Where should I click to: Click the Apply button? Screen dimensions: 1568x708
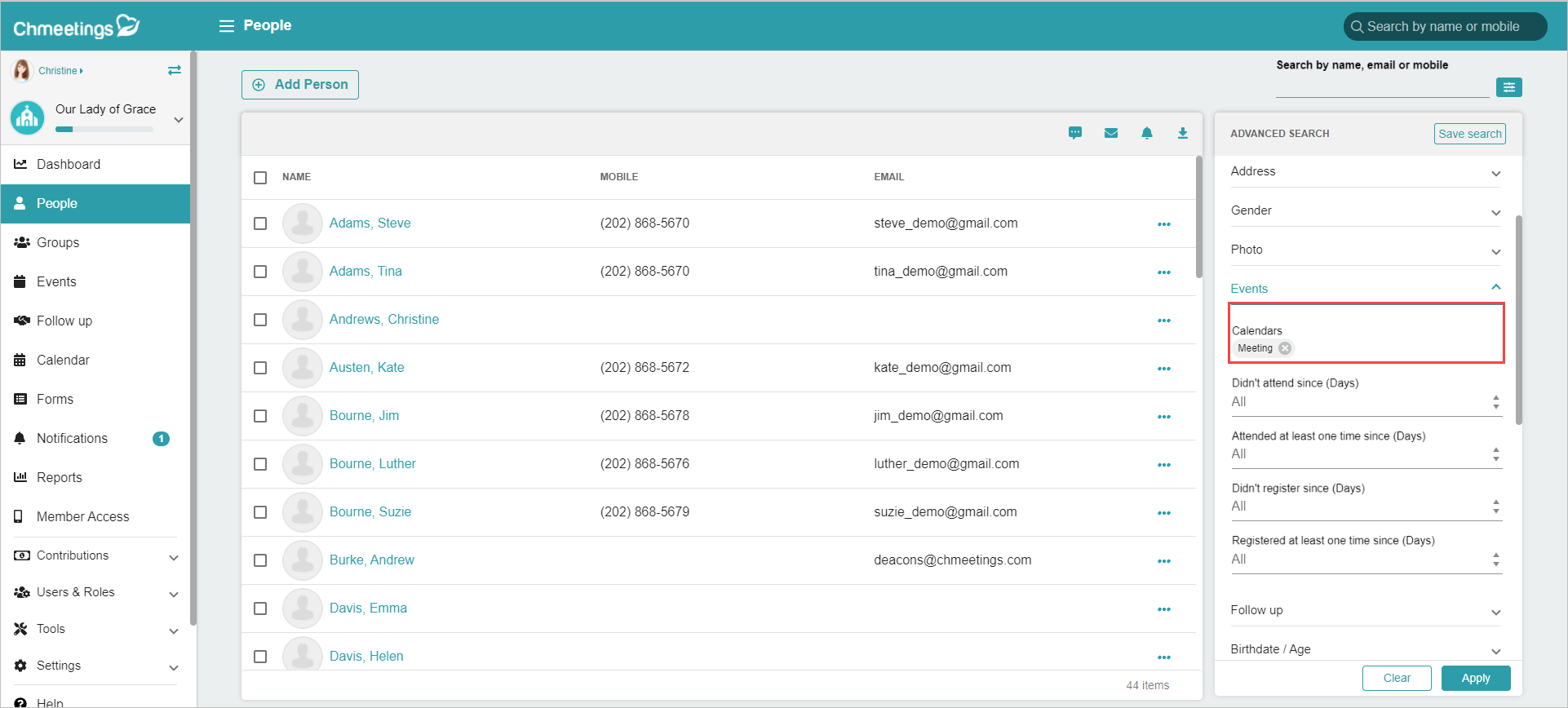pos(1476,679)
